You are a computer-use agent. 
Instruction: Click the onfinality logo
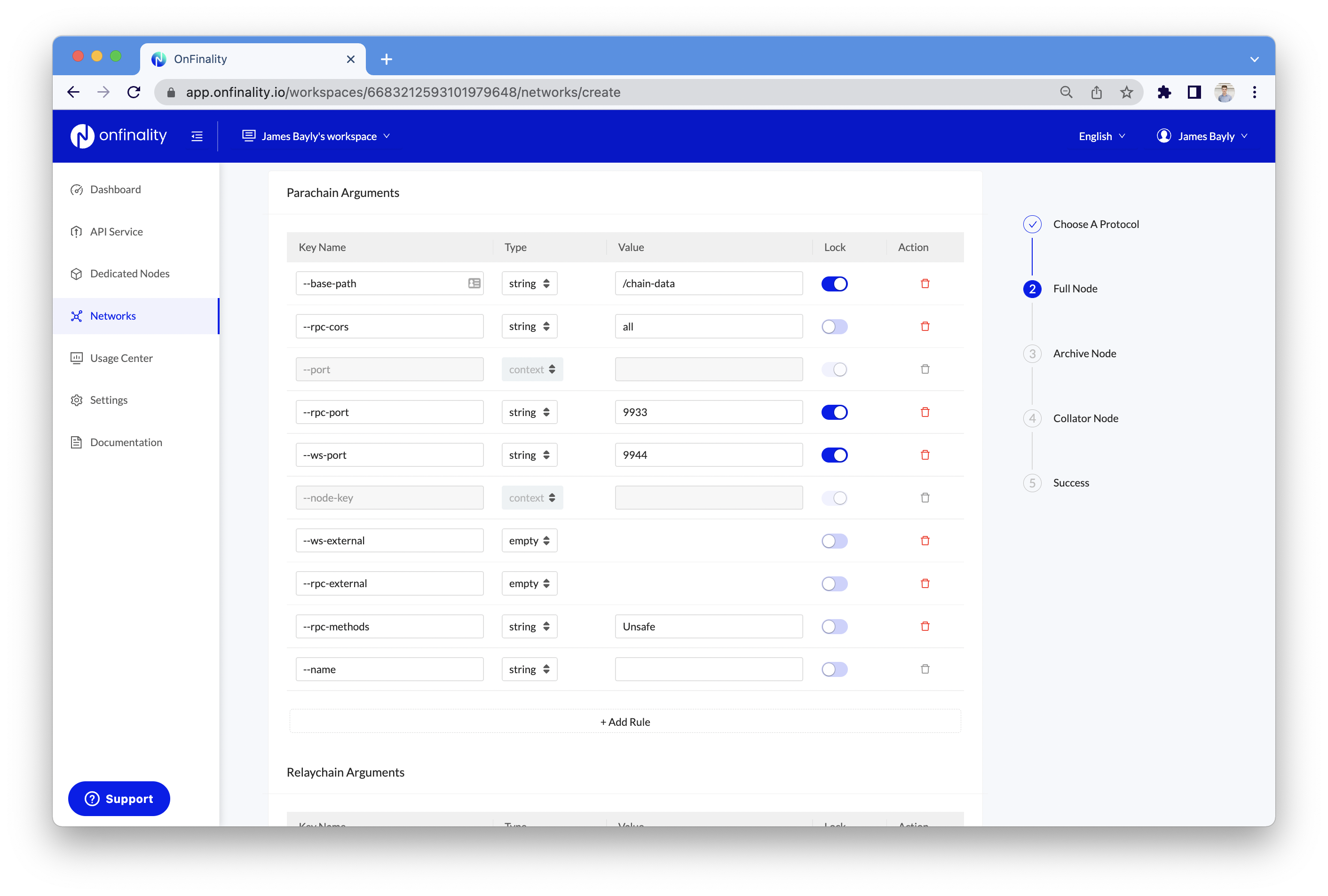119,136
